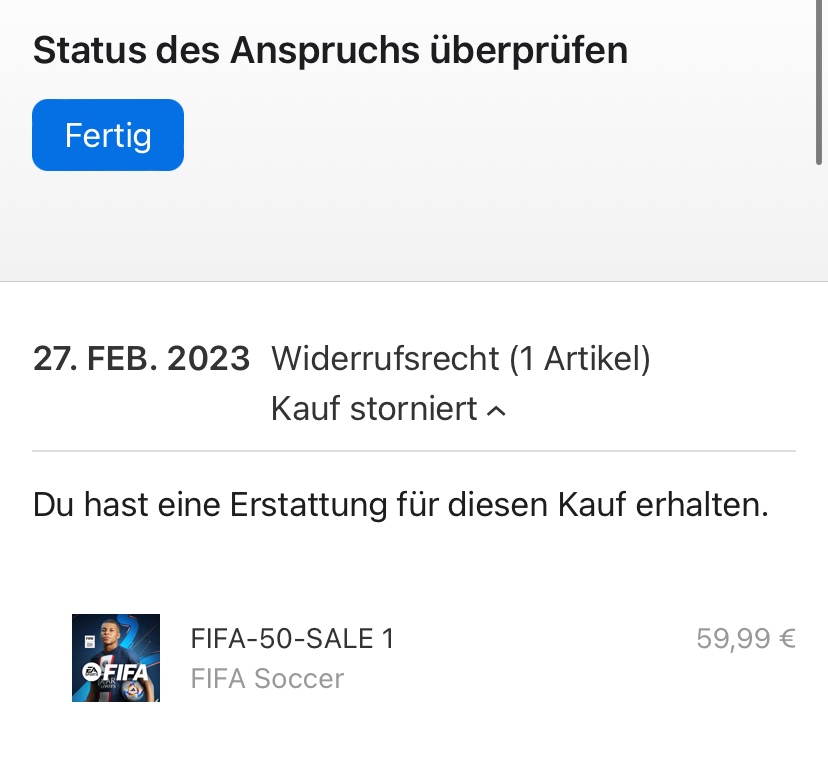
Task: Collapse details with Kauf storniert chevron
Action: 496,410
